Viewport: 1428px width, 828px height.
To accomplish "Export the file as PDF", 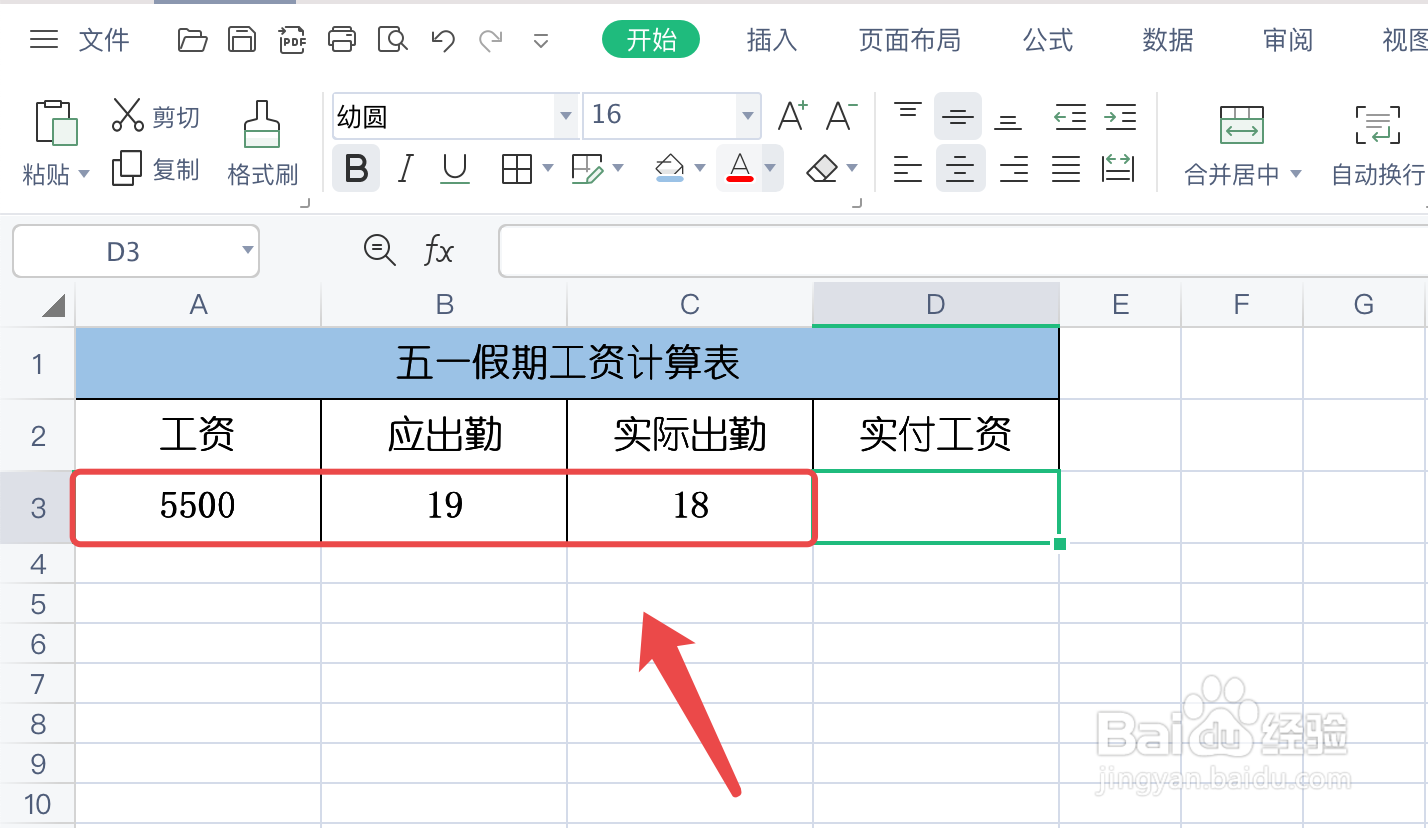I will tap(292, 40).
